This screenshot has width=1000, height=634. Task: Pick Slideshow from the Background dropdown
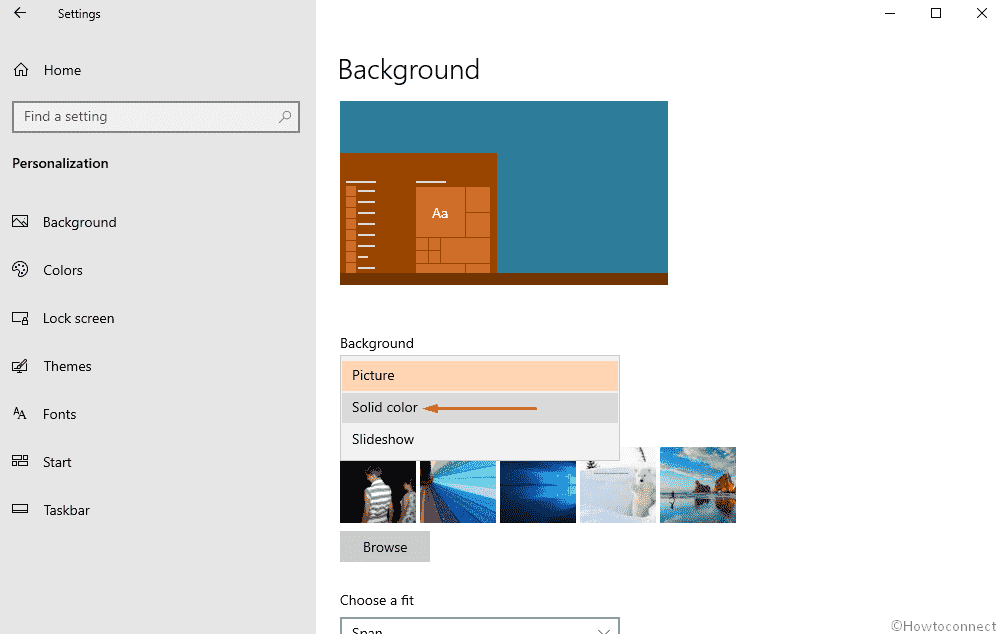(x=480, y=439)
